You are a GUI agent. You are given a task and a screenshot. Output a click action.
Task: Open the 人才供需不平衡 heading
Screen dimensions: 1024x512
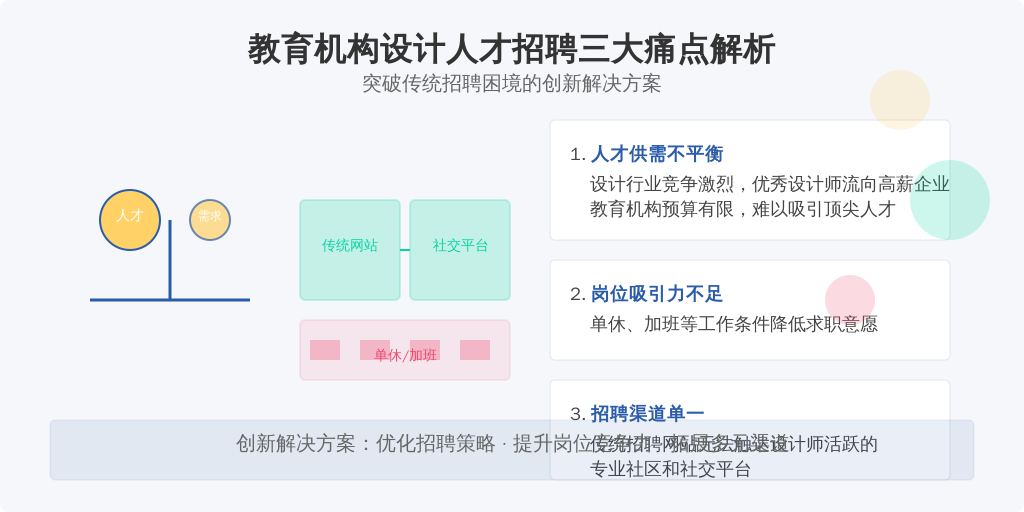657,155
